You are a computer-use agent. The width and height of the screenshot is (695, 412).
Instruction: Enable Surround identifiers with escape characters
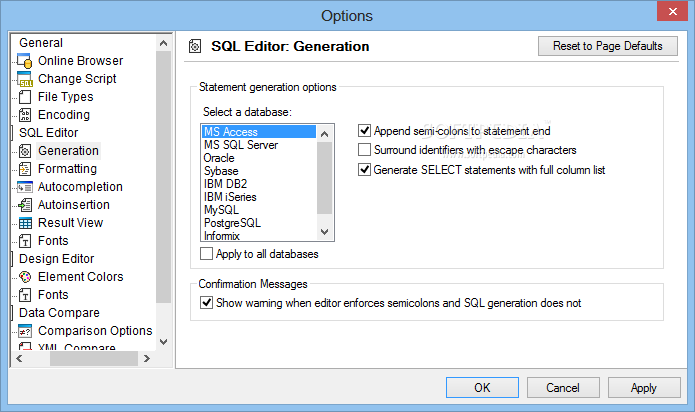[364, 150]
